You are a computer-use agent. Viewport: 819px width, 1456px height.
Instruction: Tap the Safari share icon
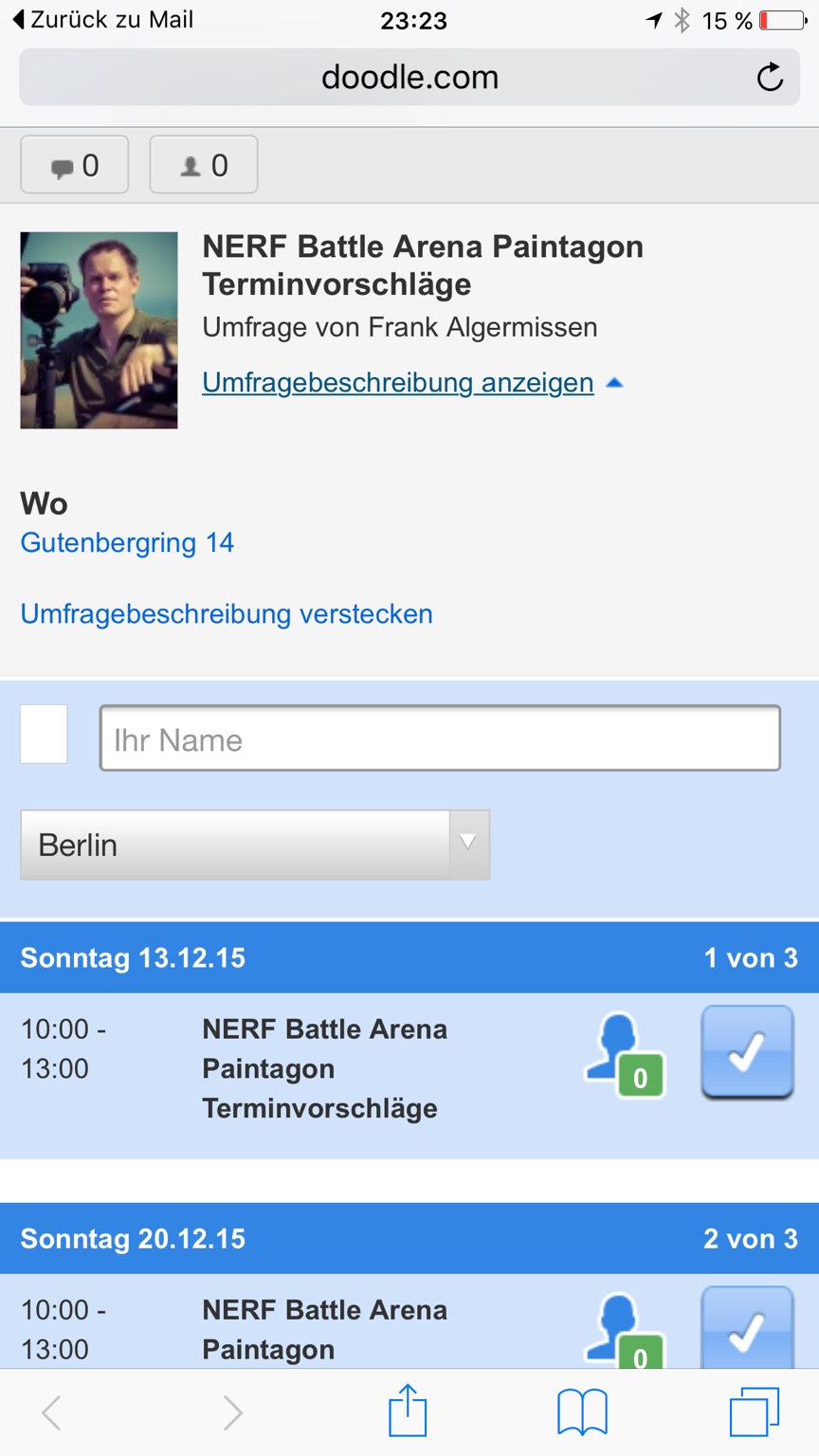(x=408, y=1411)
